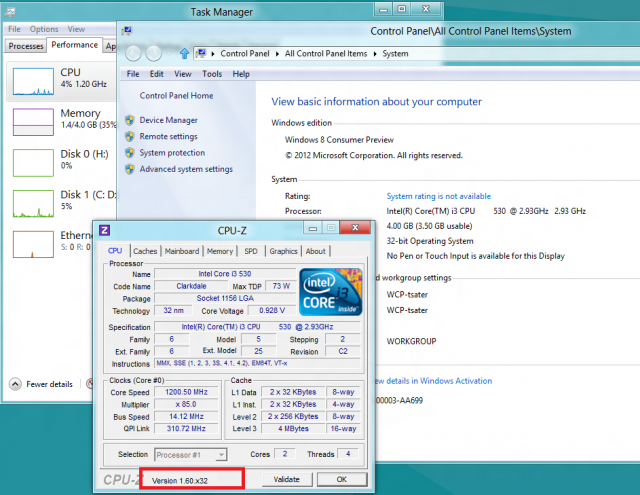Screen dimensions: 640x495
Task: Select CPU usage graph thumbnail
Action: pos(33,82)
